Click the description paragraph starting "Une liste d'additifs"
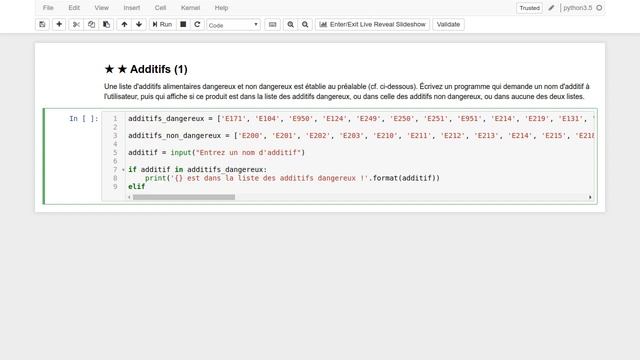Screen dimensions: 640x360 347,91
